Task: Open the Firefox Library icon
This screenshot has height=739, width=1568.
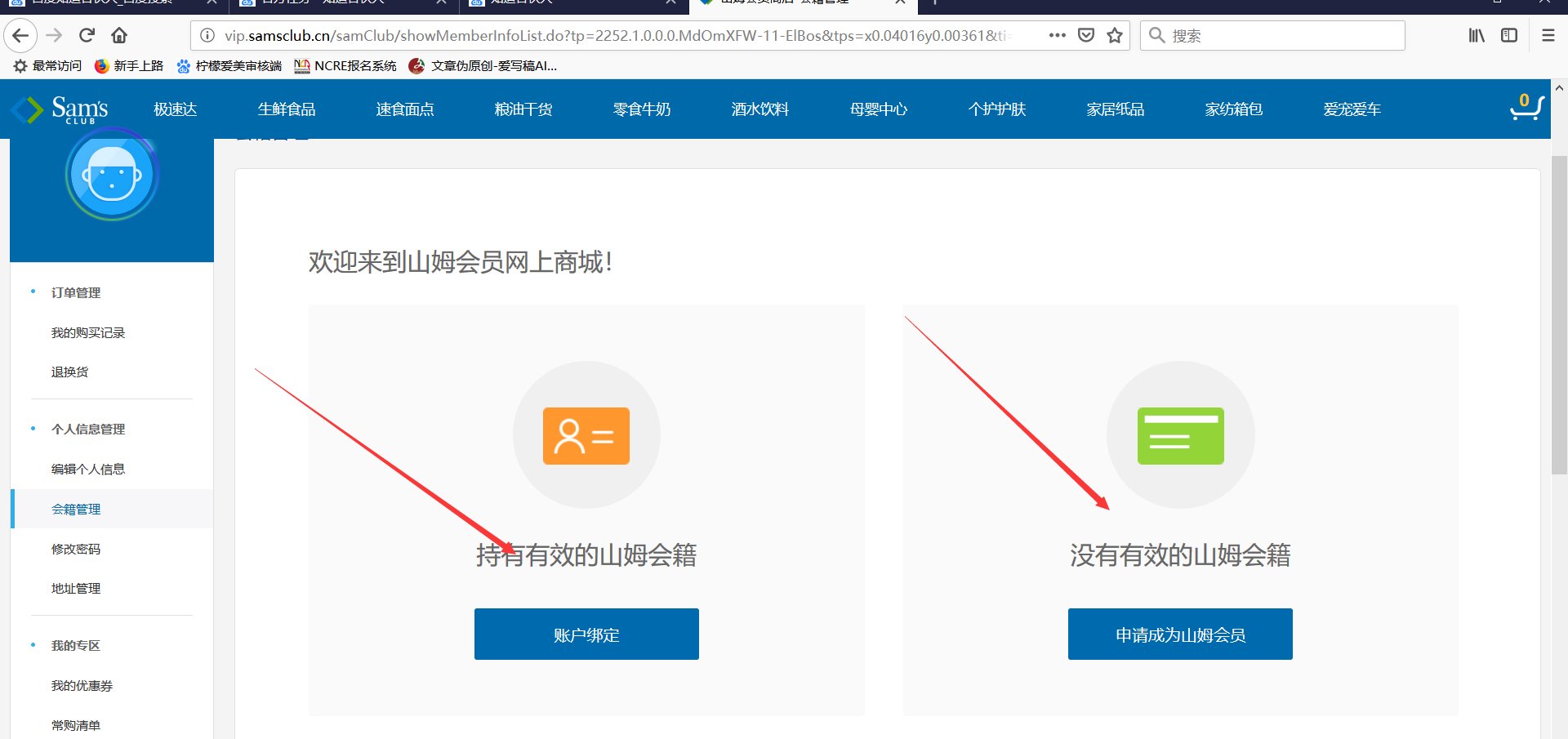Action: pos(1475,35)
